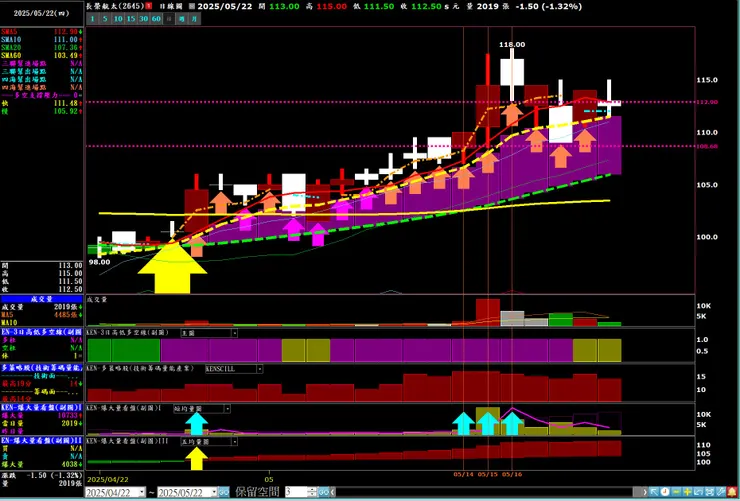Click the clock icon in bottom toolbar
The height and width of the screenshot is (501, 740).
point(665,492)
